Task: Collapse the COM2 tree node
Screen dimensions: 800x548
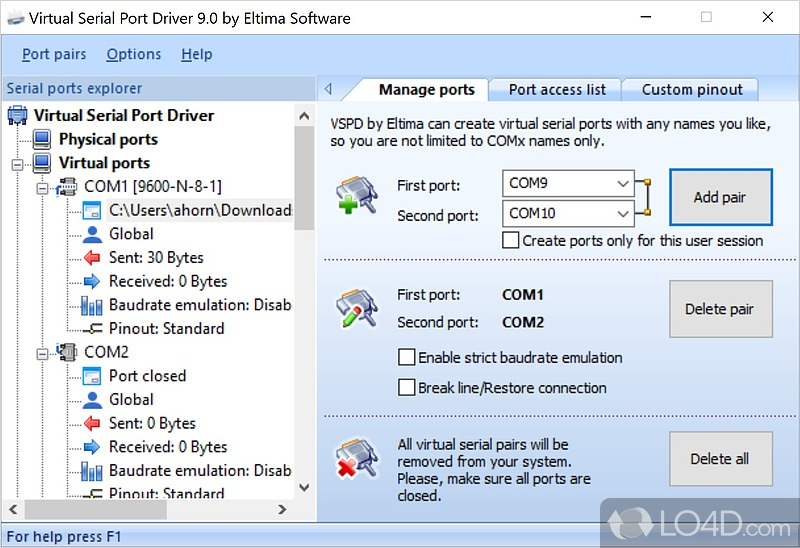Action: [x=42, y=354]
